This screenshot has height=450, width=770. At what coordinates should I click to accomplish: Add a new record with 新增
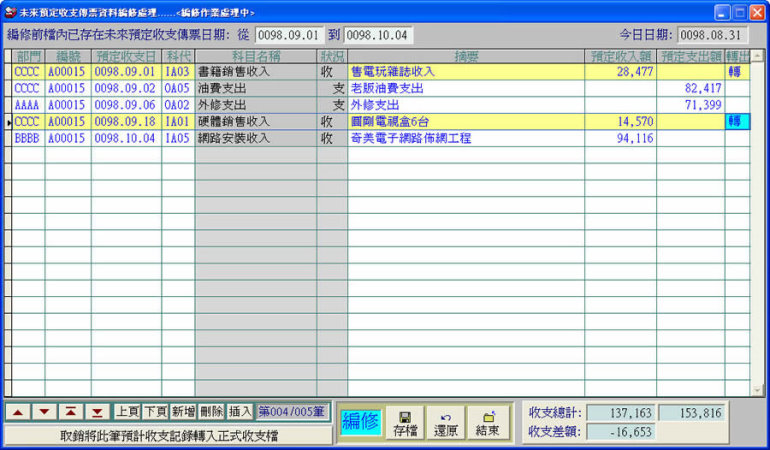[x=183, y=411]
